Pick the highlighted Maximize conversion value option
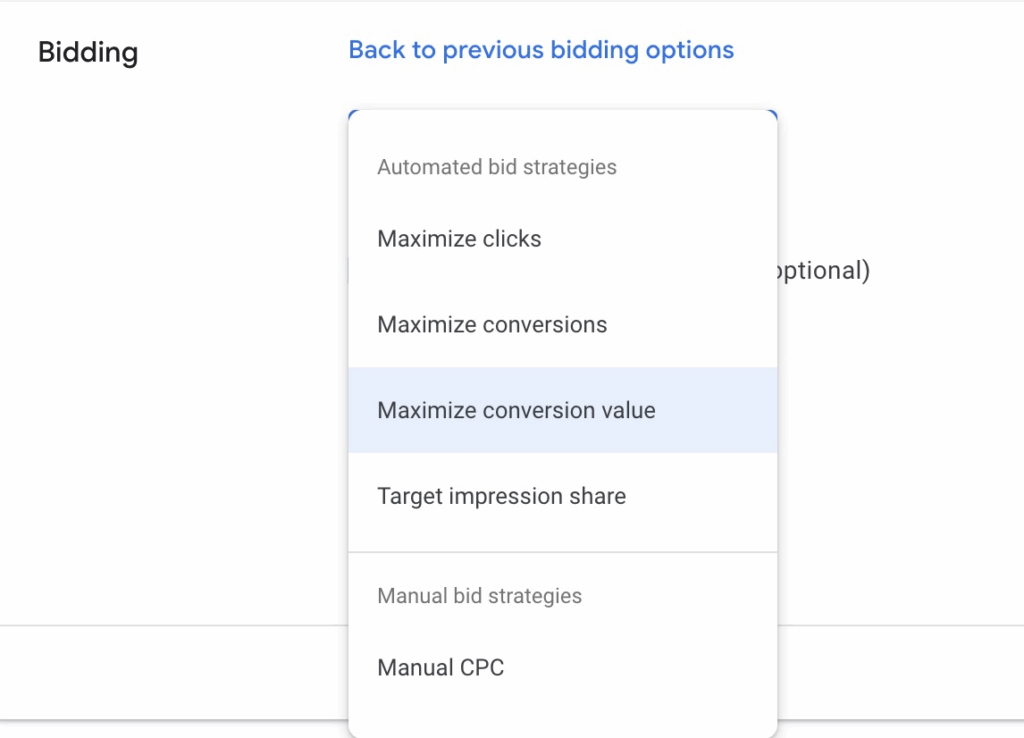This screenshot has width=1024, height=738. coord(516,411)
